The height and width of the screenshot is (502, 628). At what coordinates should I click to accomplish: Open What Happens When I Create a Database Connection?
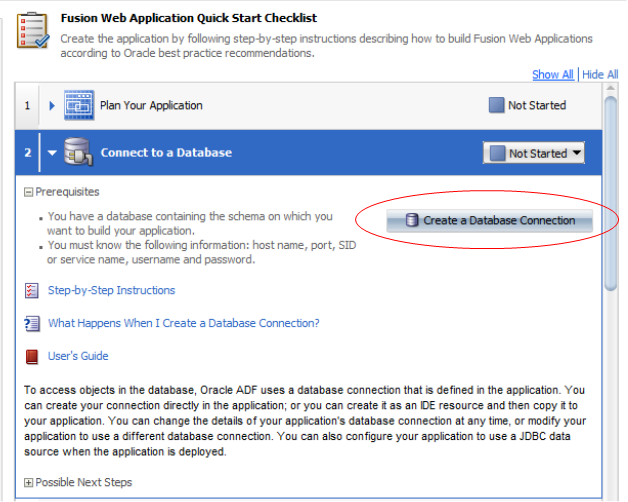tap(183, 323)
